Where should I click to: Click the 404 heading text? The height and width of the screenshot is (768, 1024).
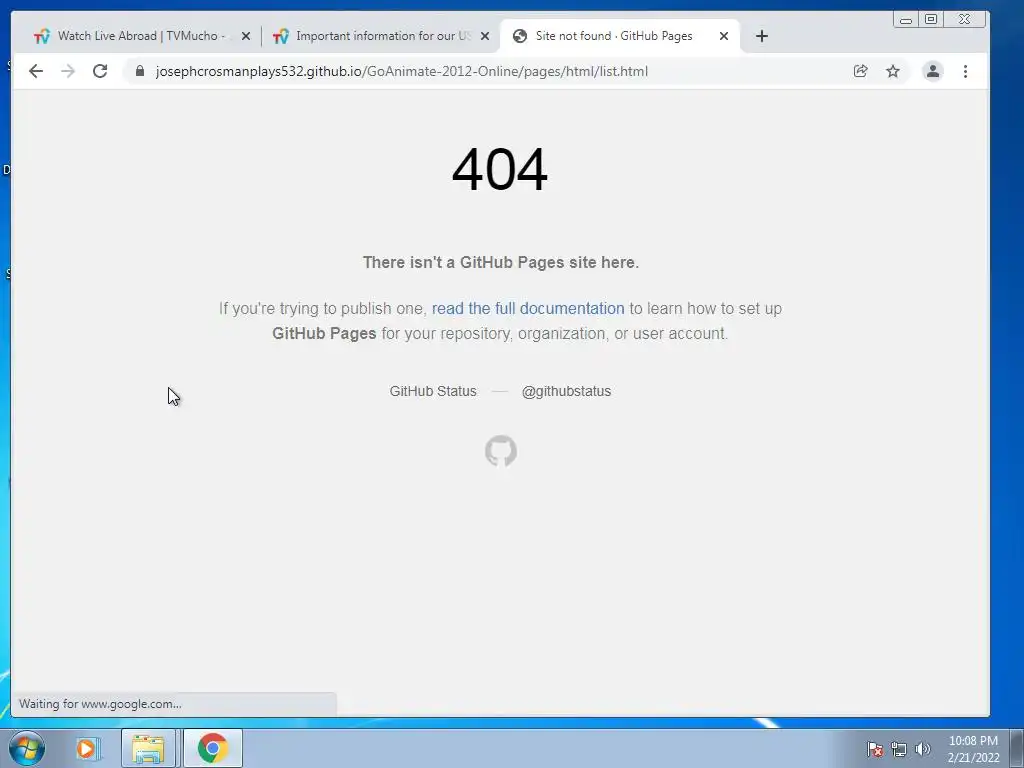[x=500, y=169]
